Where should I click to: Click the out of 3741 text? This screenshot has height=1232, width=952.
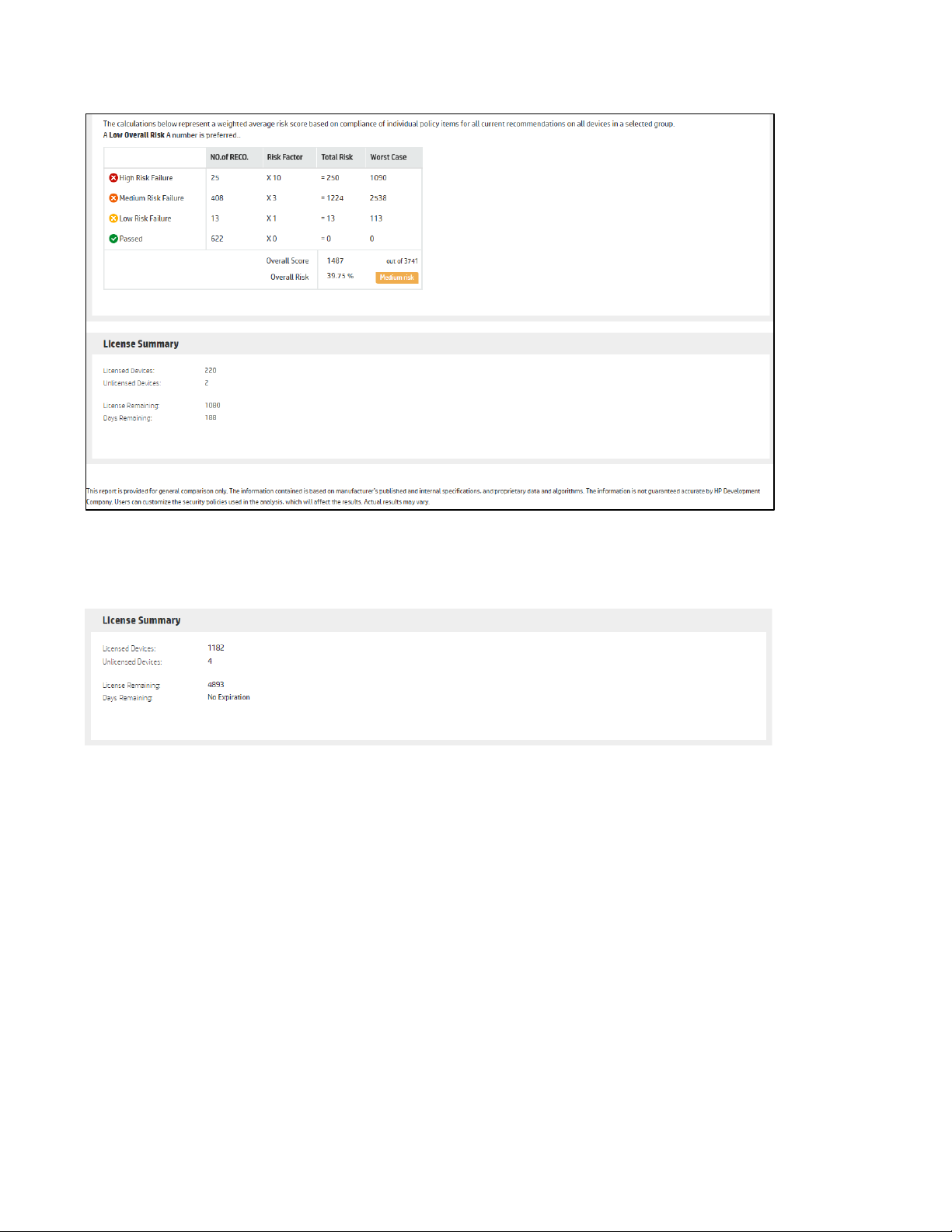tap(402, 261)
